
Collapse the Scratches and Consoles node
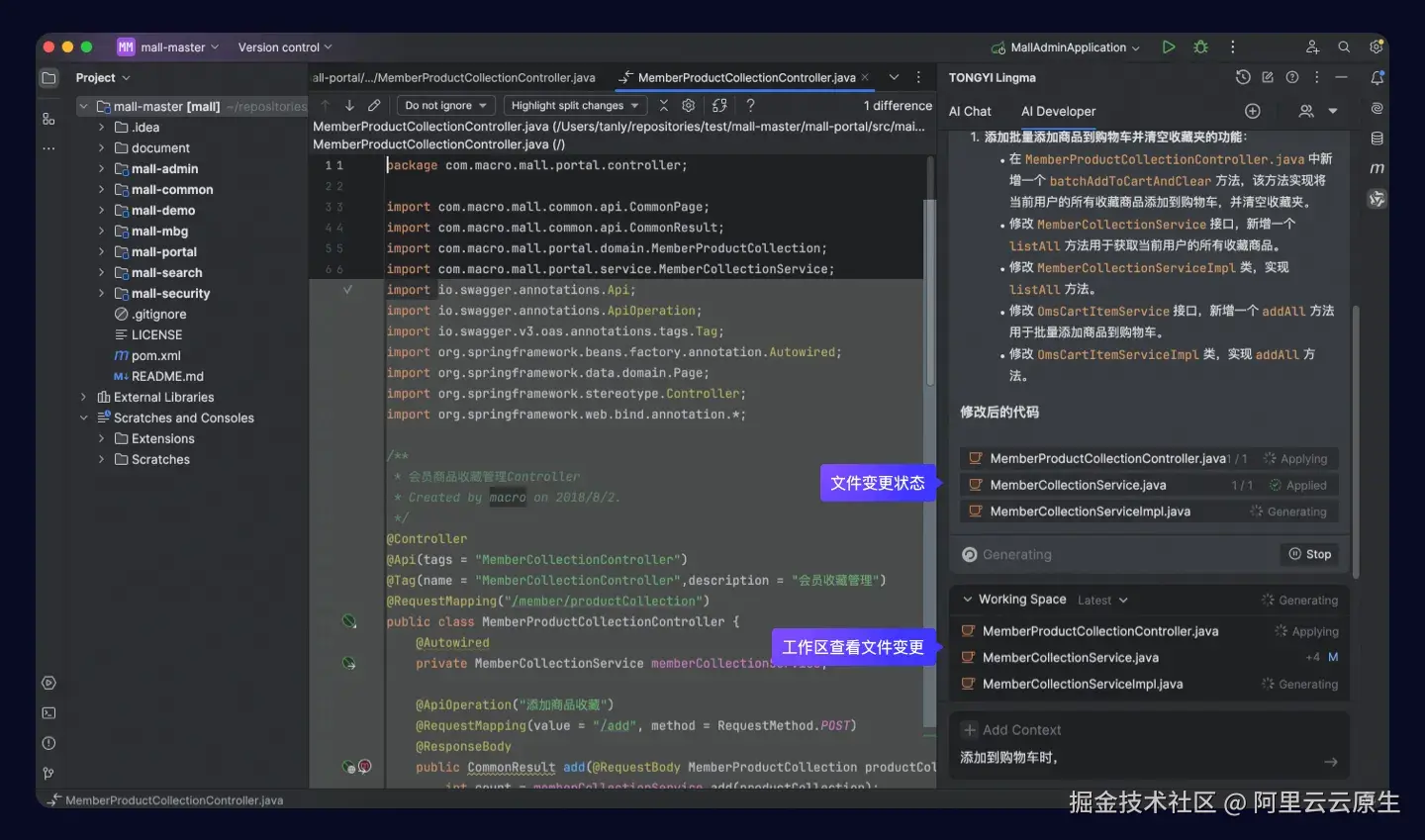[84, 418]
